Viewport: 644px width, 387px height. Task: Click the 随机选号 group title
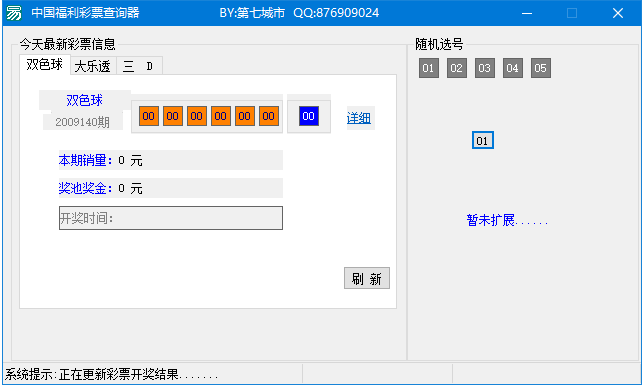click(439, 44)
